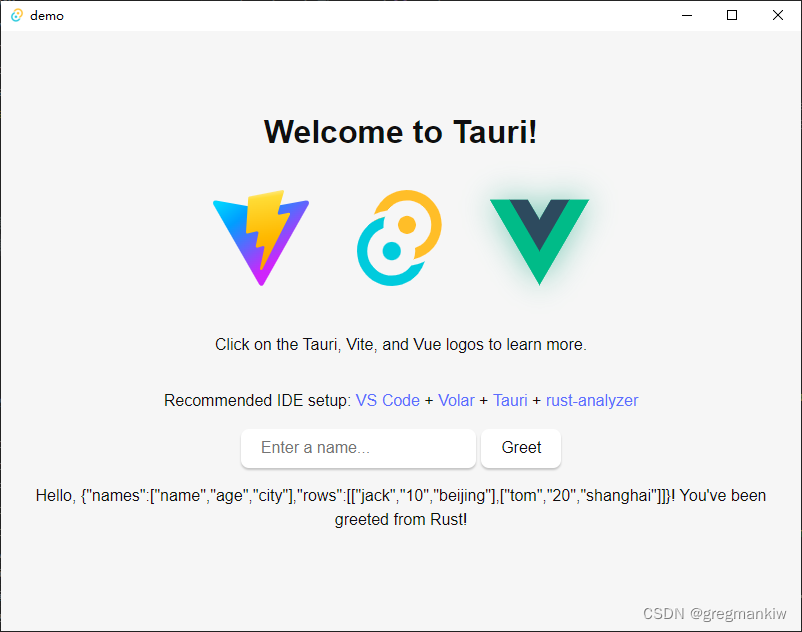Maximize the demo window
The width and height of the screenshot is (802, 632).
(x=732, y=15)
